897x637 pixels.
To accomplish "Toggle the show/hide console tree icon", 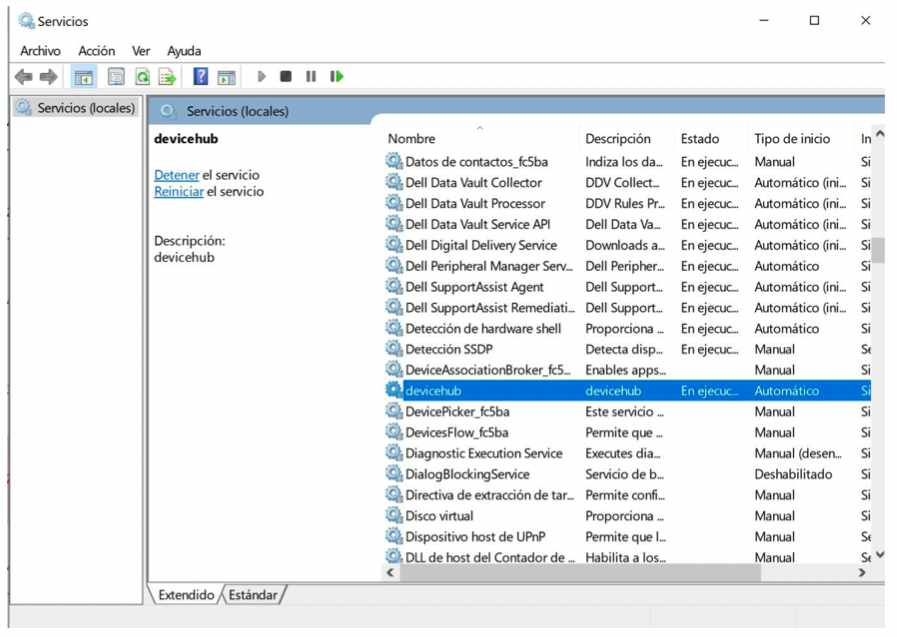I will tap(84, 77).
